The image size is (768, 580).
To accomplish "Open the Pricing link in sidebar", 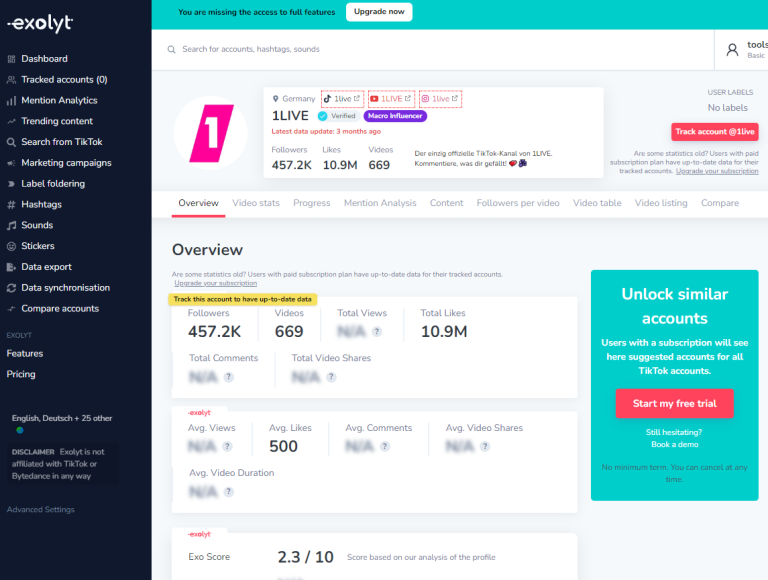I will (21, 374).
